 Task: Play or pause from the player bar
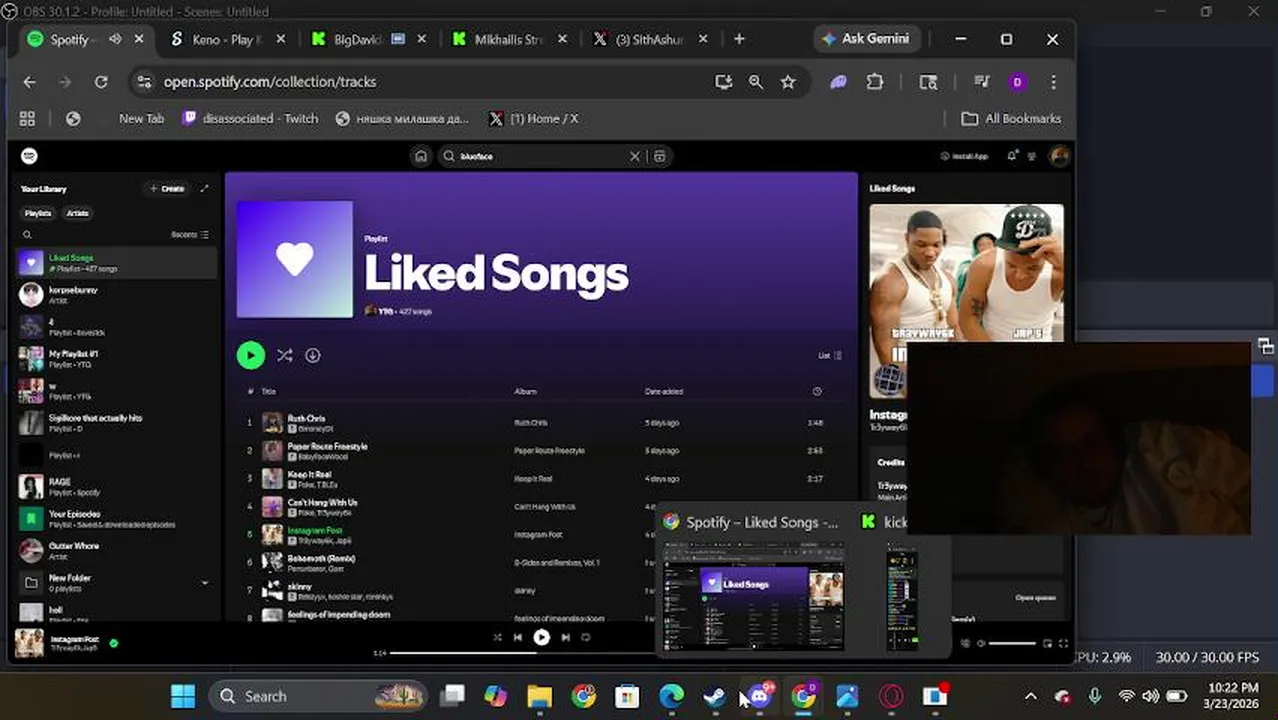pos(541,637)
